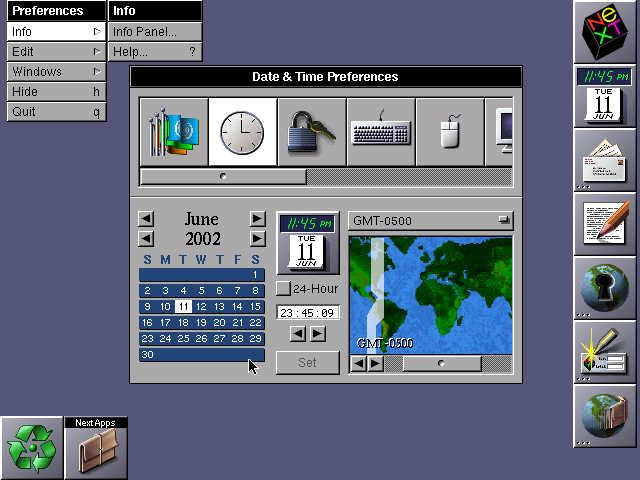
Task: Expand the Edit submenu
Action: click(x=53, y=52)
